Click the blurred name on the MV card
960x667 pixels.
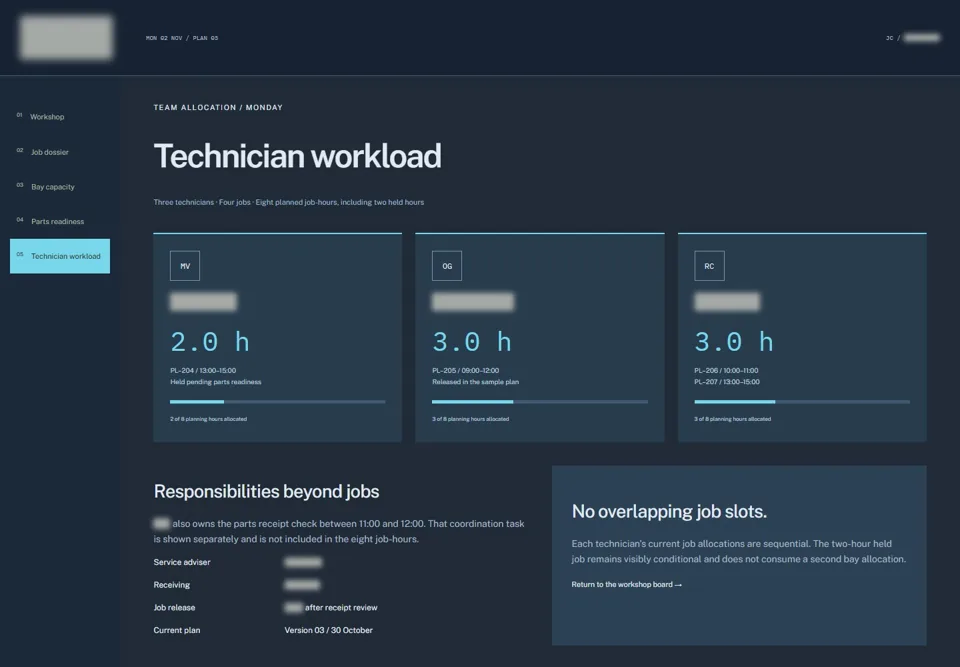pyautogui.click(x=203, y=301)
